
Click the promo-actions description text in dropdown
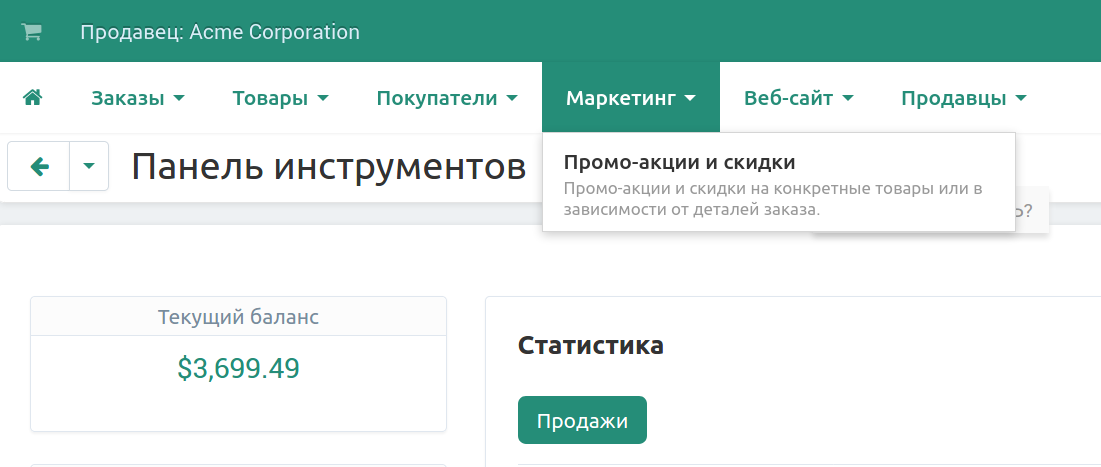(x=773, y=199)
